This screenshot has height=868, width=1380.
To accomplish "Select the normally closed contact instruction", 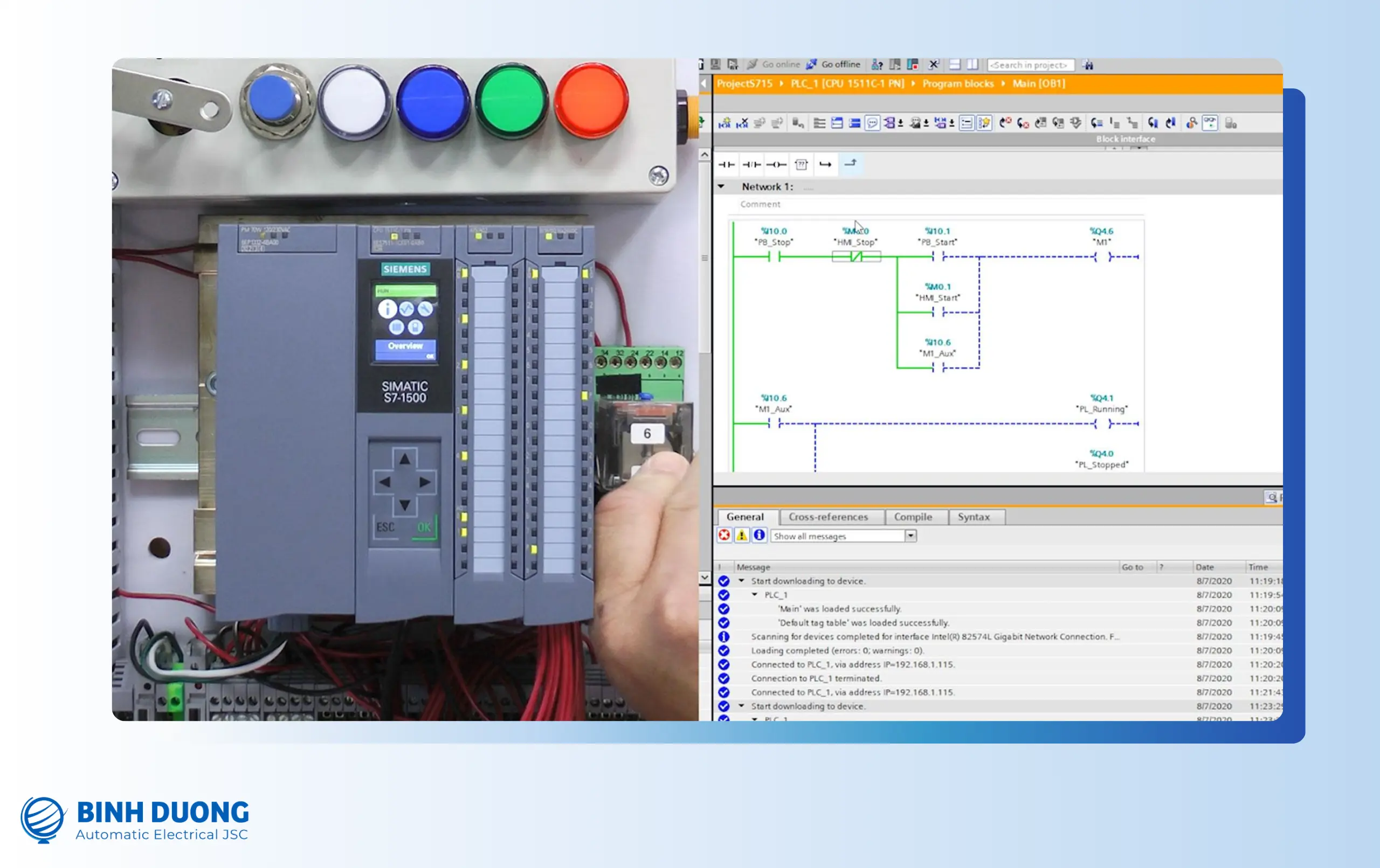I will [x=751, y=164].
